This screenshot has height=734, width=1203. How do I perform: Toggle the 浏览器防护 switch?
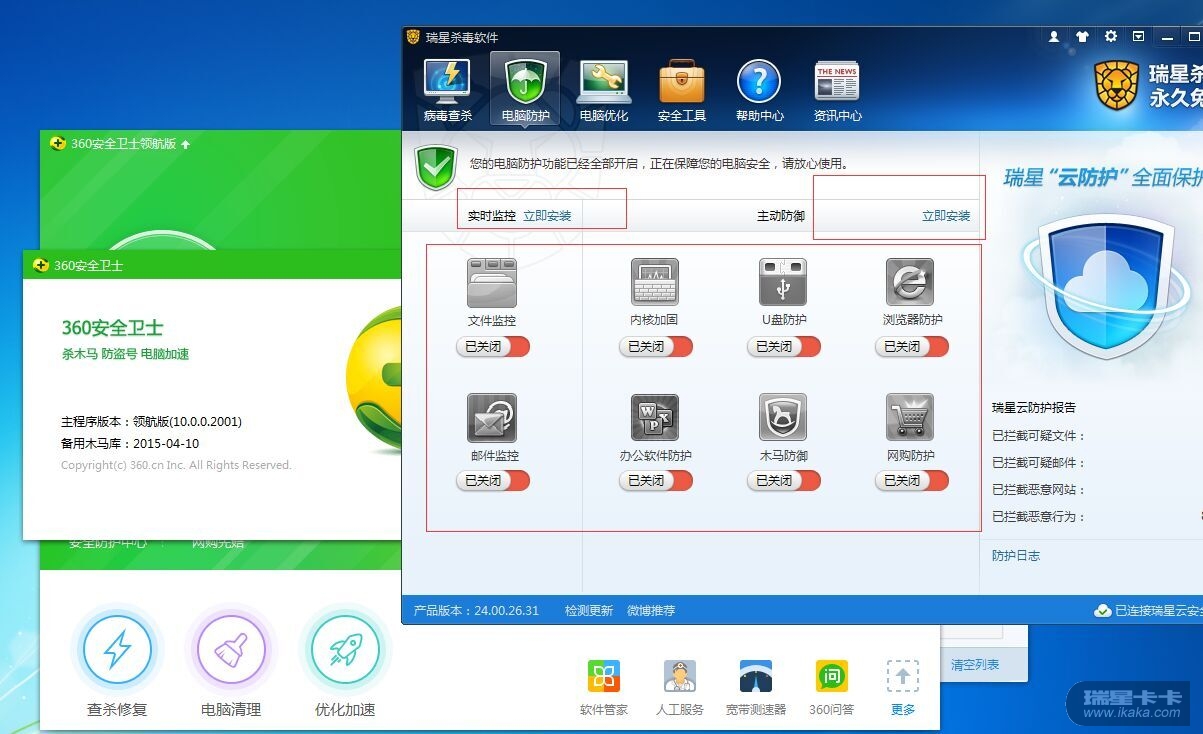point(911,346)
